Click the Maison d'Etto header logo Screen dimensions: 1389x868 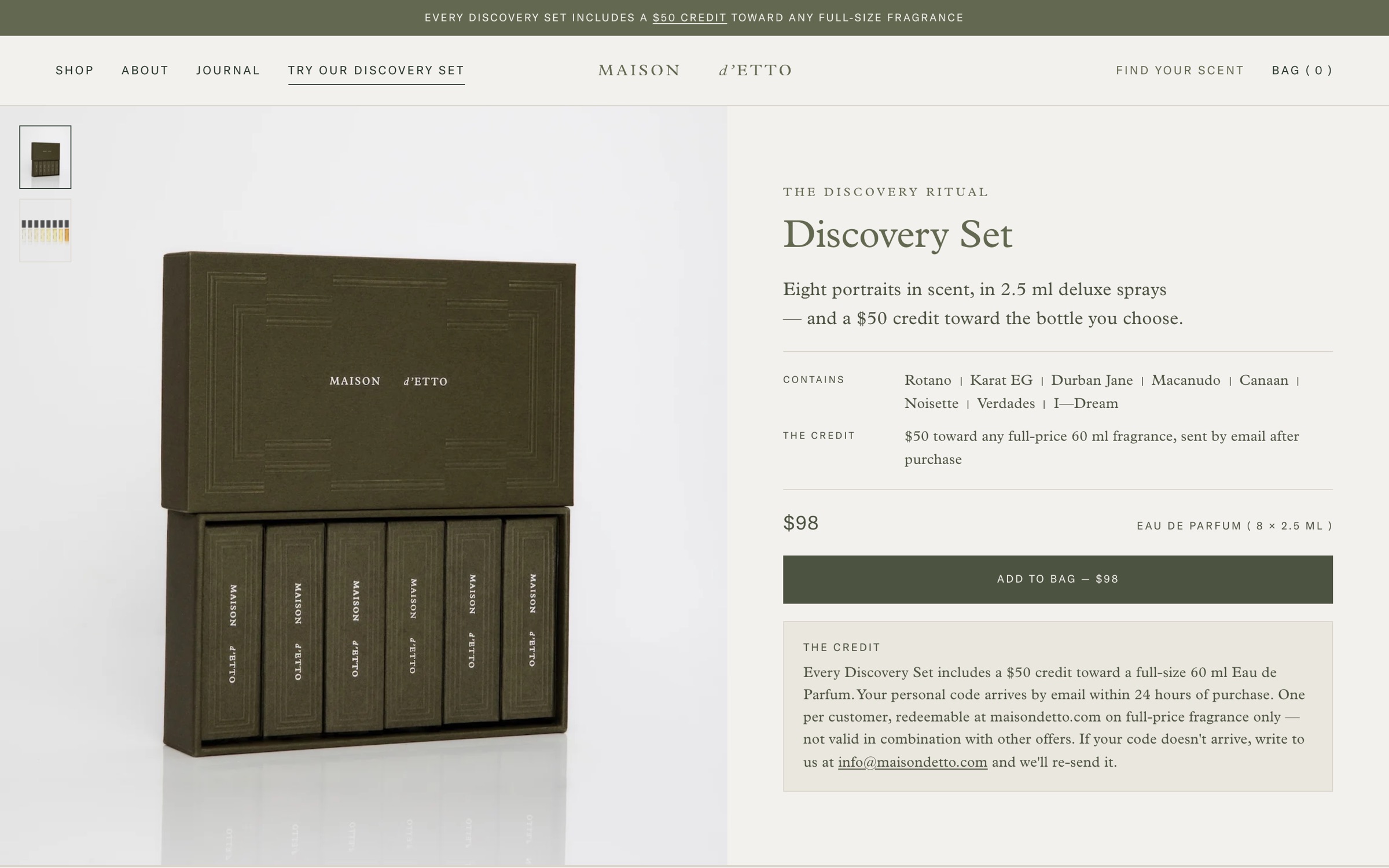pos(694,70)
